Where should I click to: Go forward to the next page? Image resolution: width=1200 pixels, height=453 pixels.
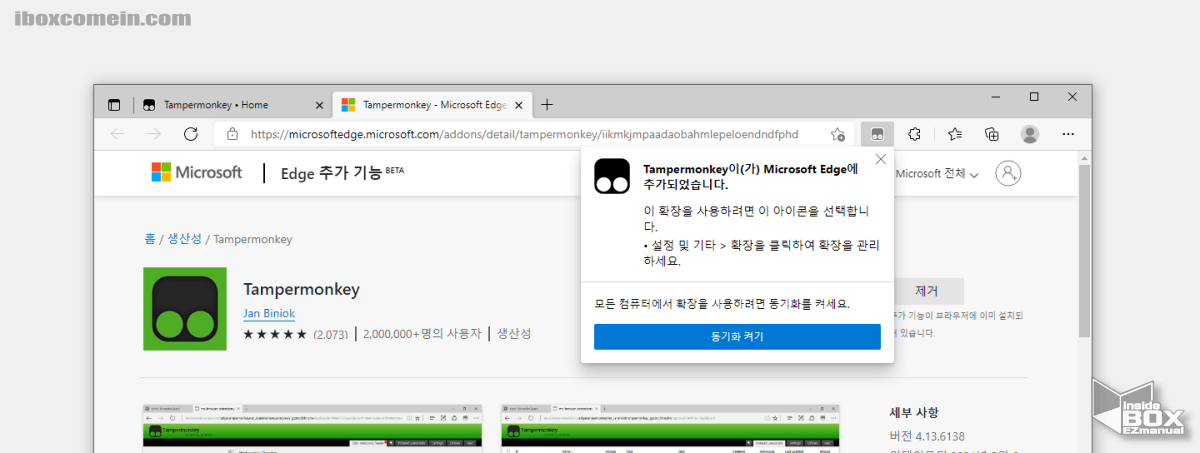coord(153,134)
